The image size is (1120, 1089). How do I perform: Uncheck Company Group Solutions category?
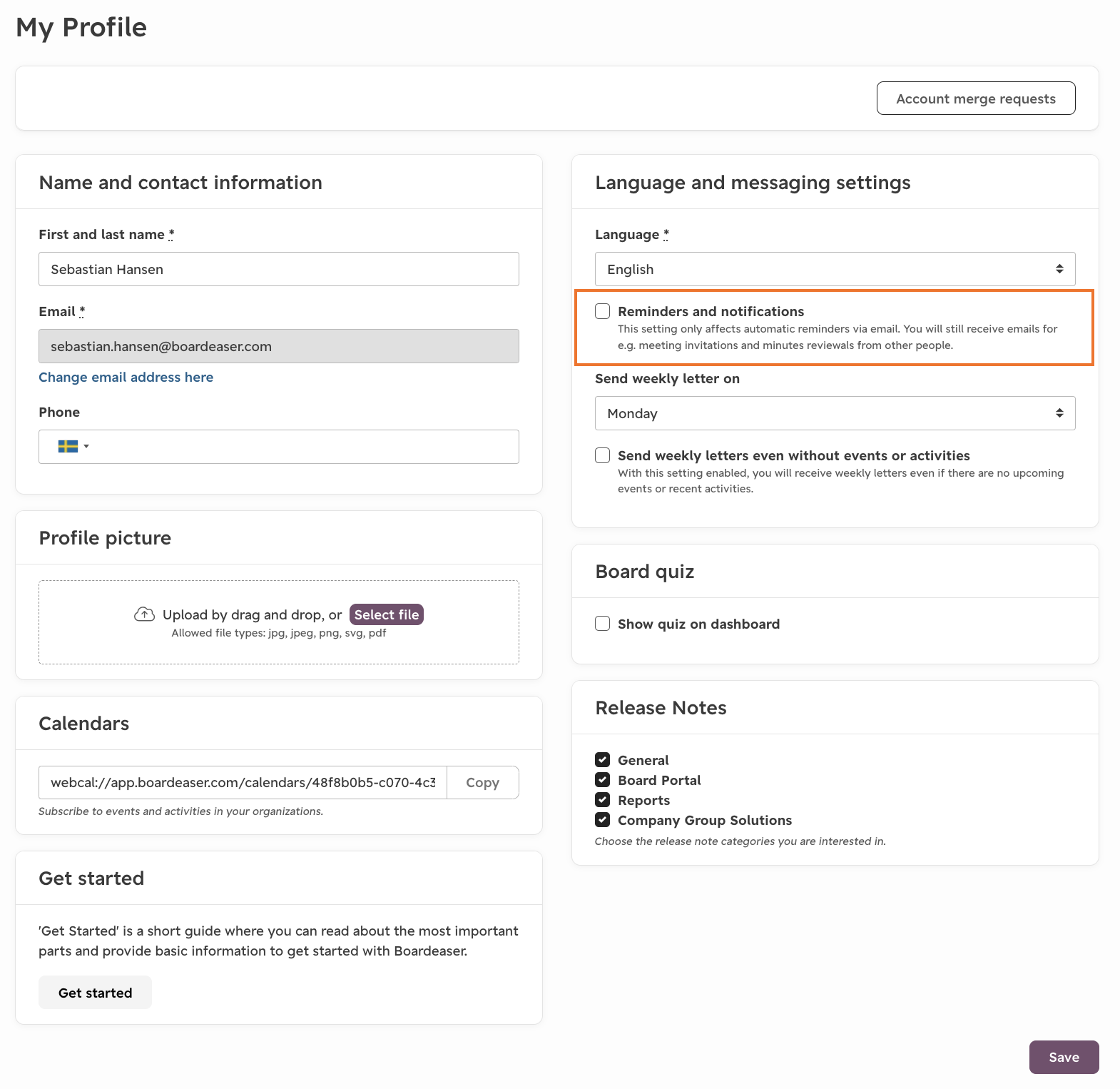tap(603, 819)
